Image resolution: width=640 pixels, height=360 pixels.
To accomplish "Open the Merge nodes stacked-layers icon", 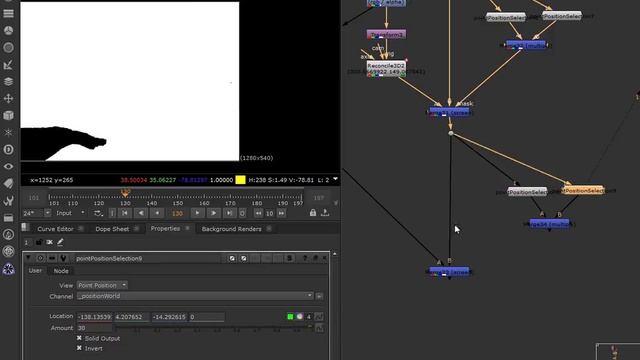I will pyautogui.click(x=8, y=82).
